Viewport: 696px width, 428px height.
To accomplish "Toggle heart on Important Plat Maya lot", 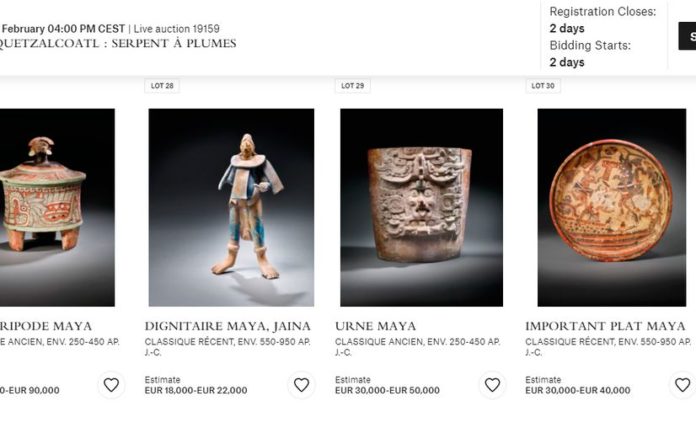I will pos(682,384).
